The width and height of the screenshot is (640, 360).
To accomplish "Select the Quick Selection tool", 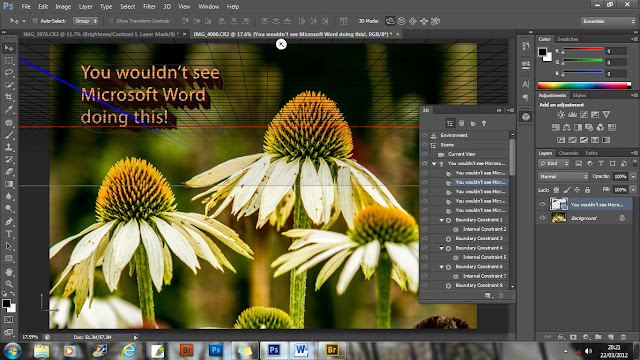I will click(9, 85).
